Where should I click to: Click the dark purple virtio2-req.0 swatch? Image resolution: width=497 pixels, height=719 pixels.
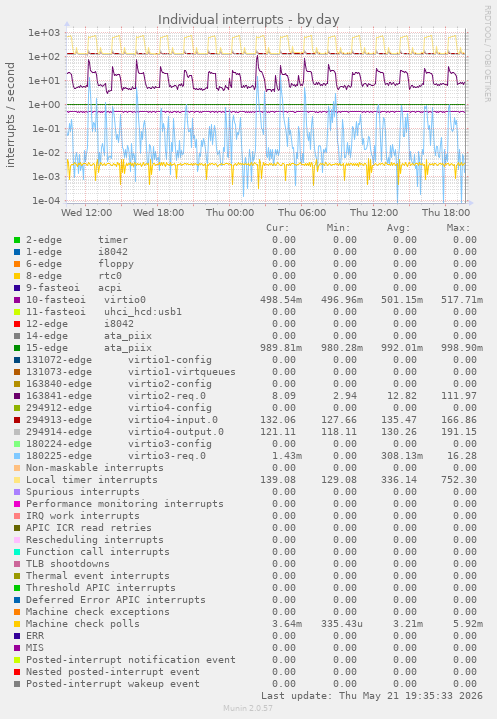pyautogui.click(x=17, y=396)
